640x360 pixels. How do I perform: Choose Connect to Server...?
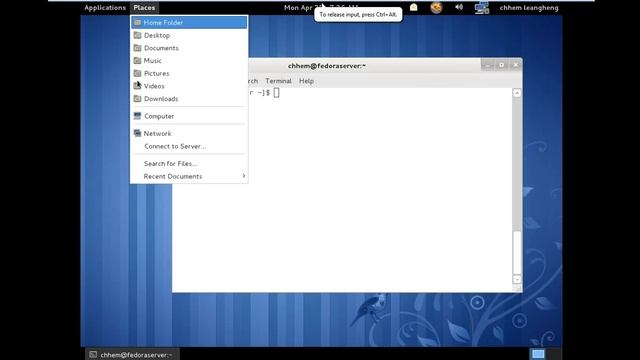pos(189,146)
